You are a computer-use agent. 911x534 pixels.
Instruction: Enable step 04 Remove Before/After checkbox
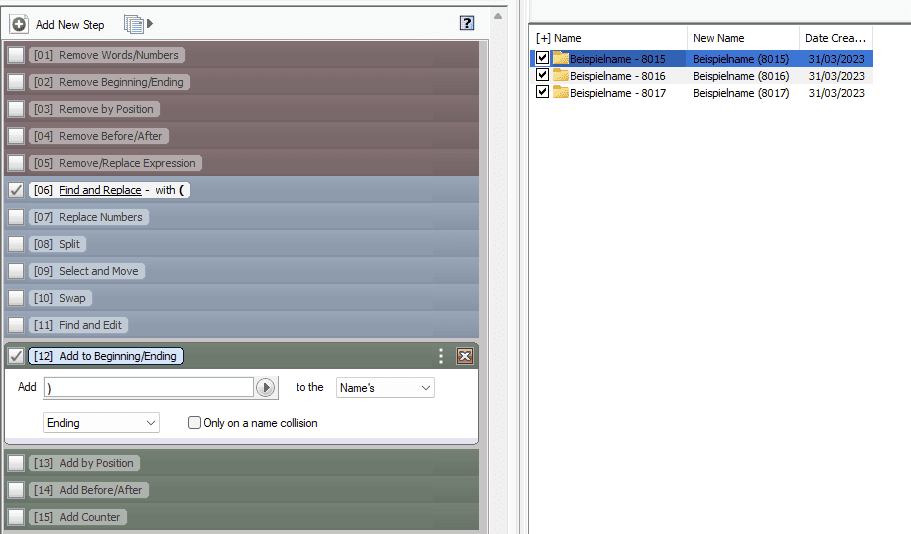(16, 136)
